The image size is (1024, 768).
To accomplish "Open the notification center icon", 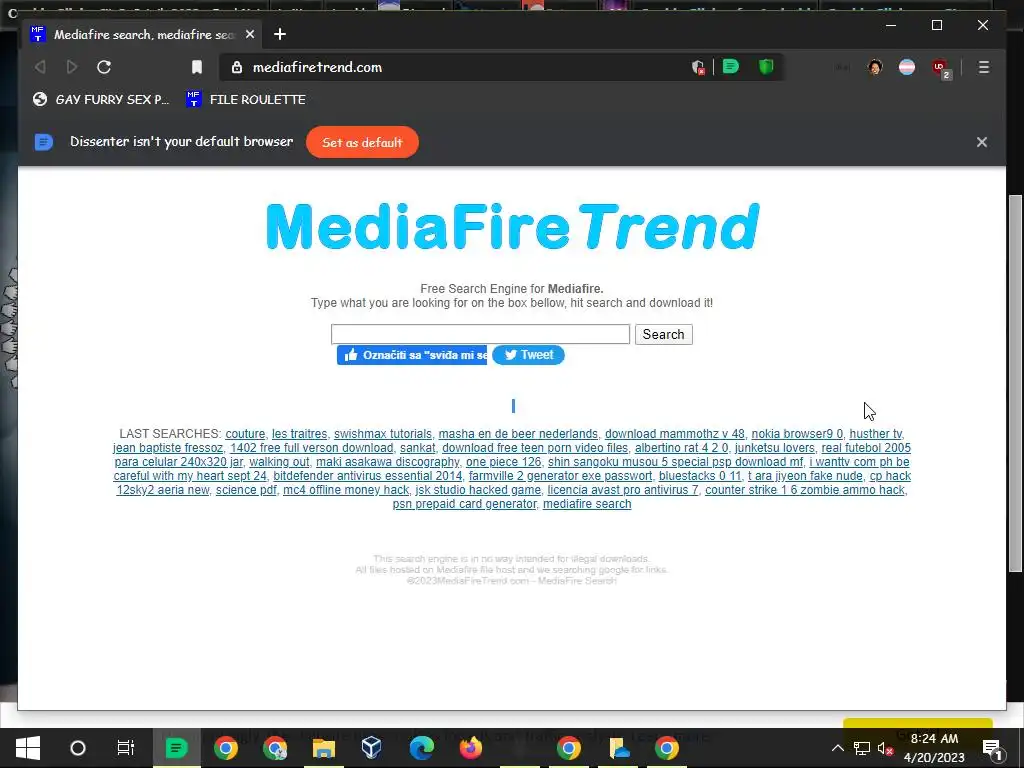I will pyautogui.click(x=992, y=749).
